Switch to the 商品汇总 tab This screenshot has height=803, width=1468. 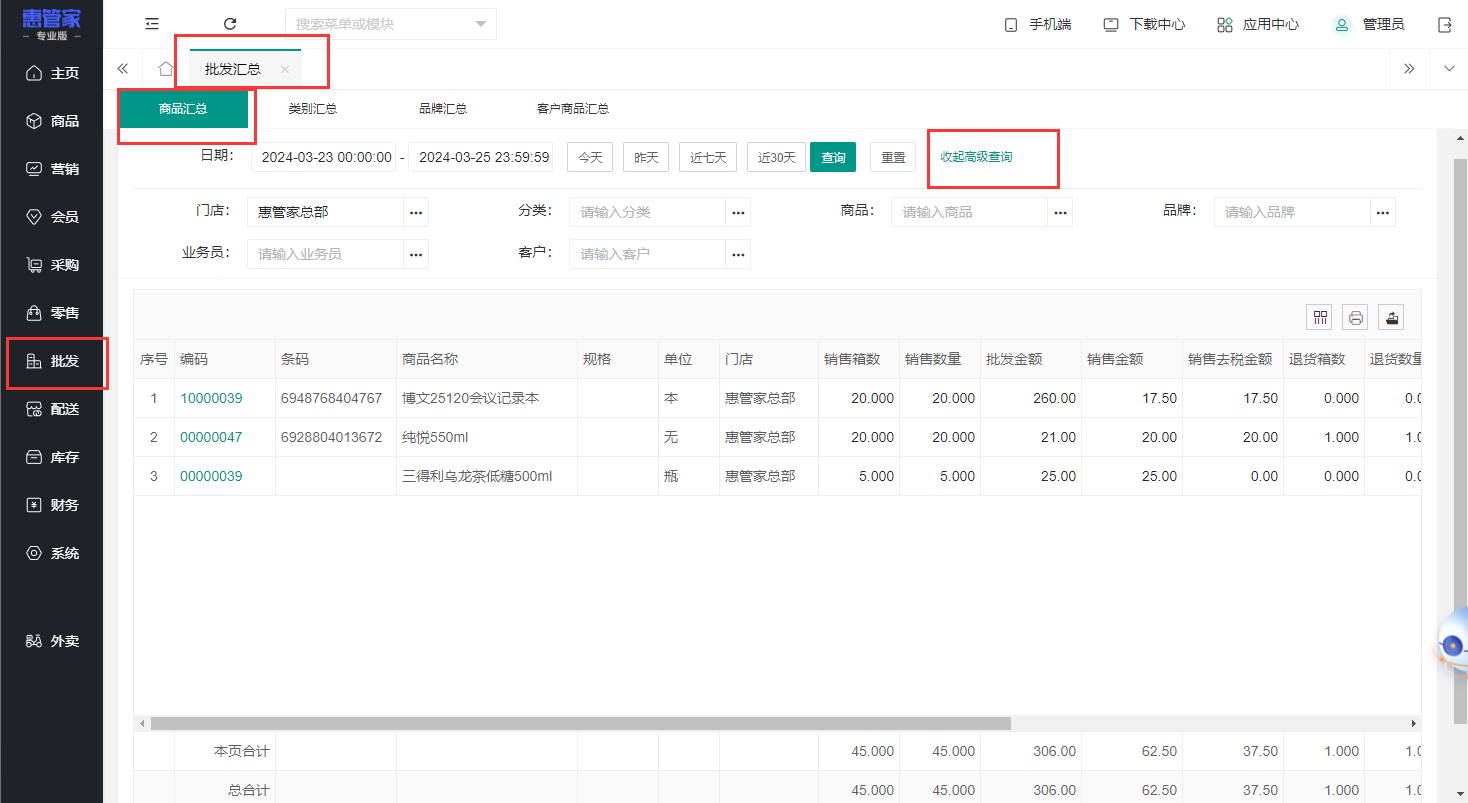(183, 109)
